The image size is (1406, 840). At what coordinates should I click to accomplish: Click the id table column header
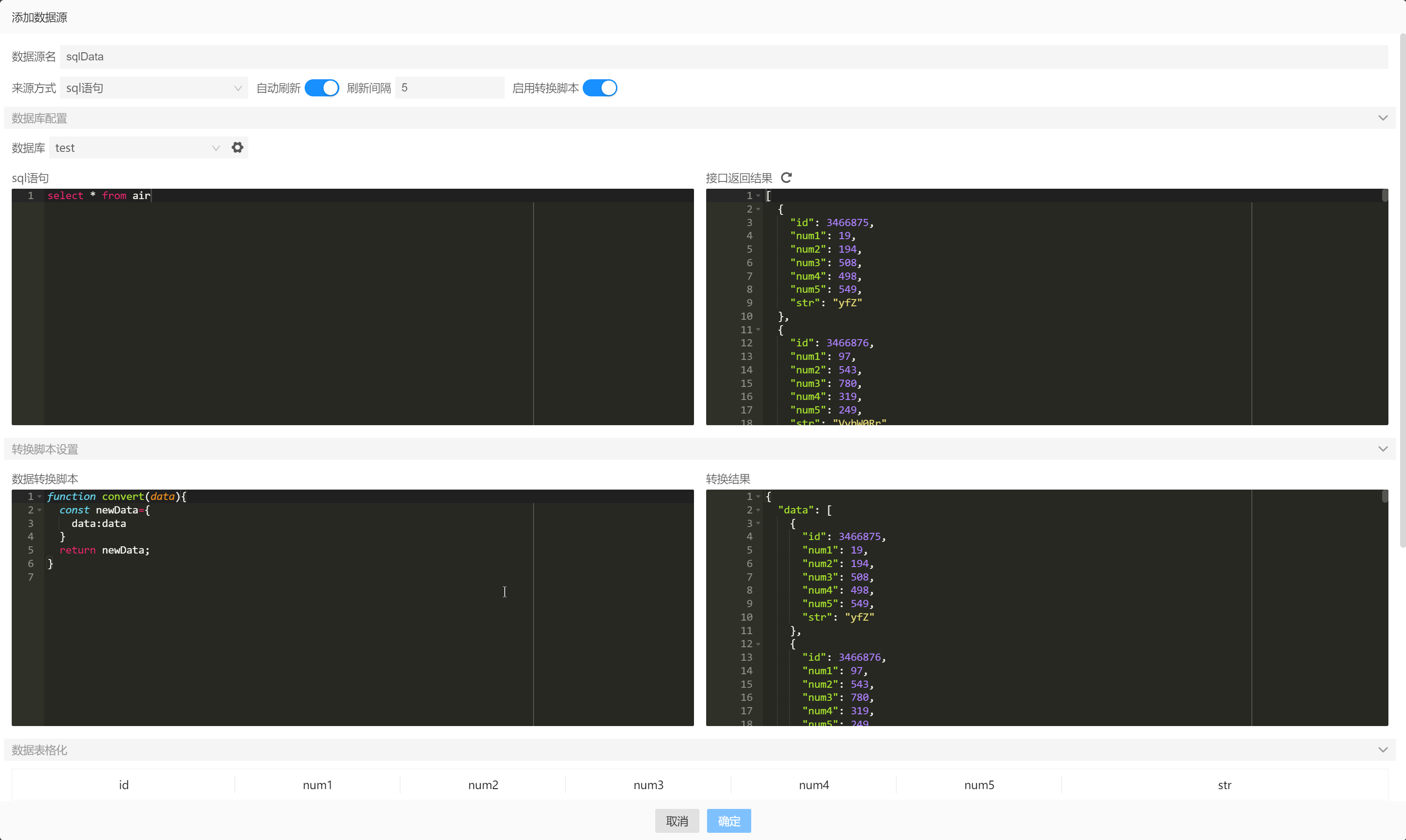(x=123, y=785)
